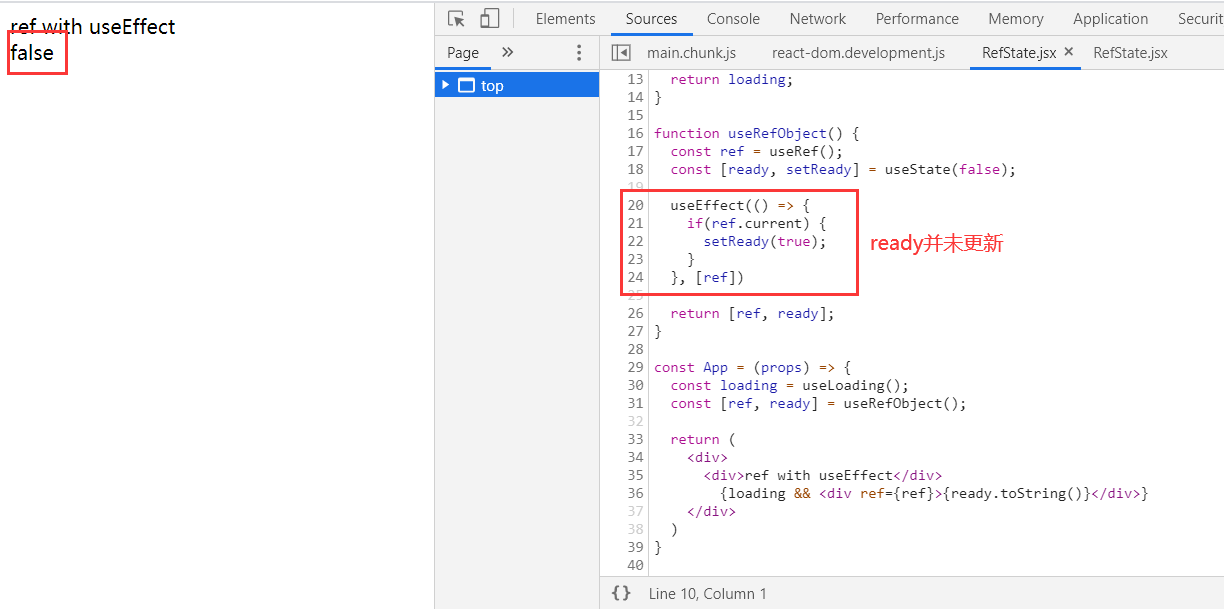Click the 'return loading;' code line
Viewport: 1224px width, 609px height.
click(732, 79)
